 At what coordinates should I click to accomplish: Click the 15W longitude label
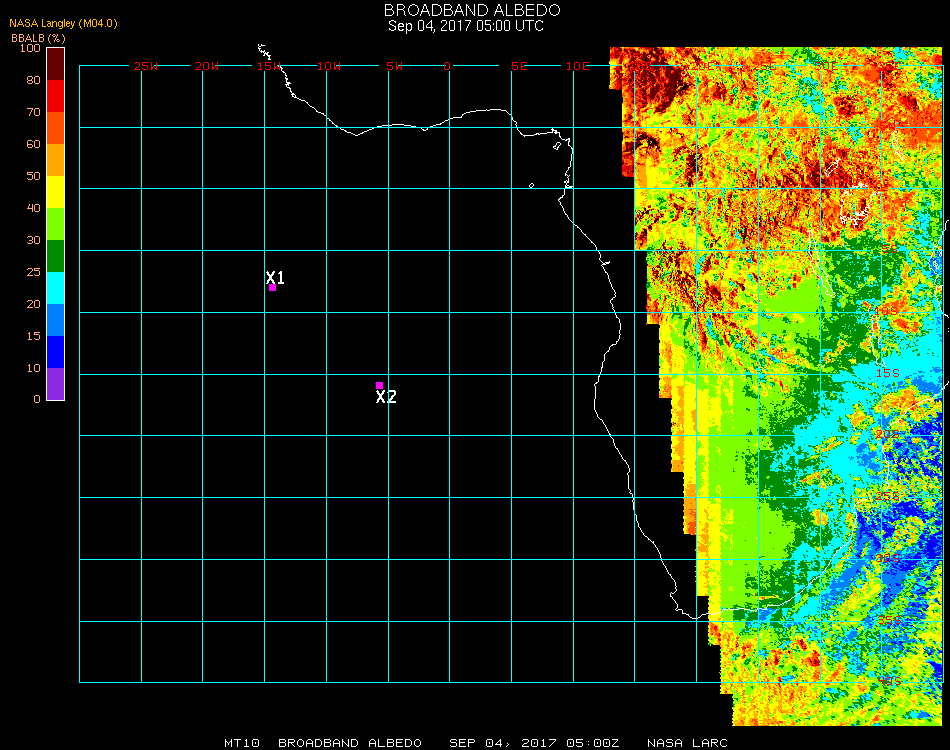tap(269, 66)
